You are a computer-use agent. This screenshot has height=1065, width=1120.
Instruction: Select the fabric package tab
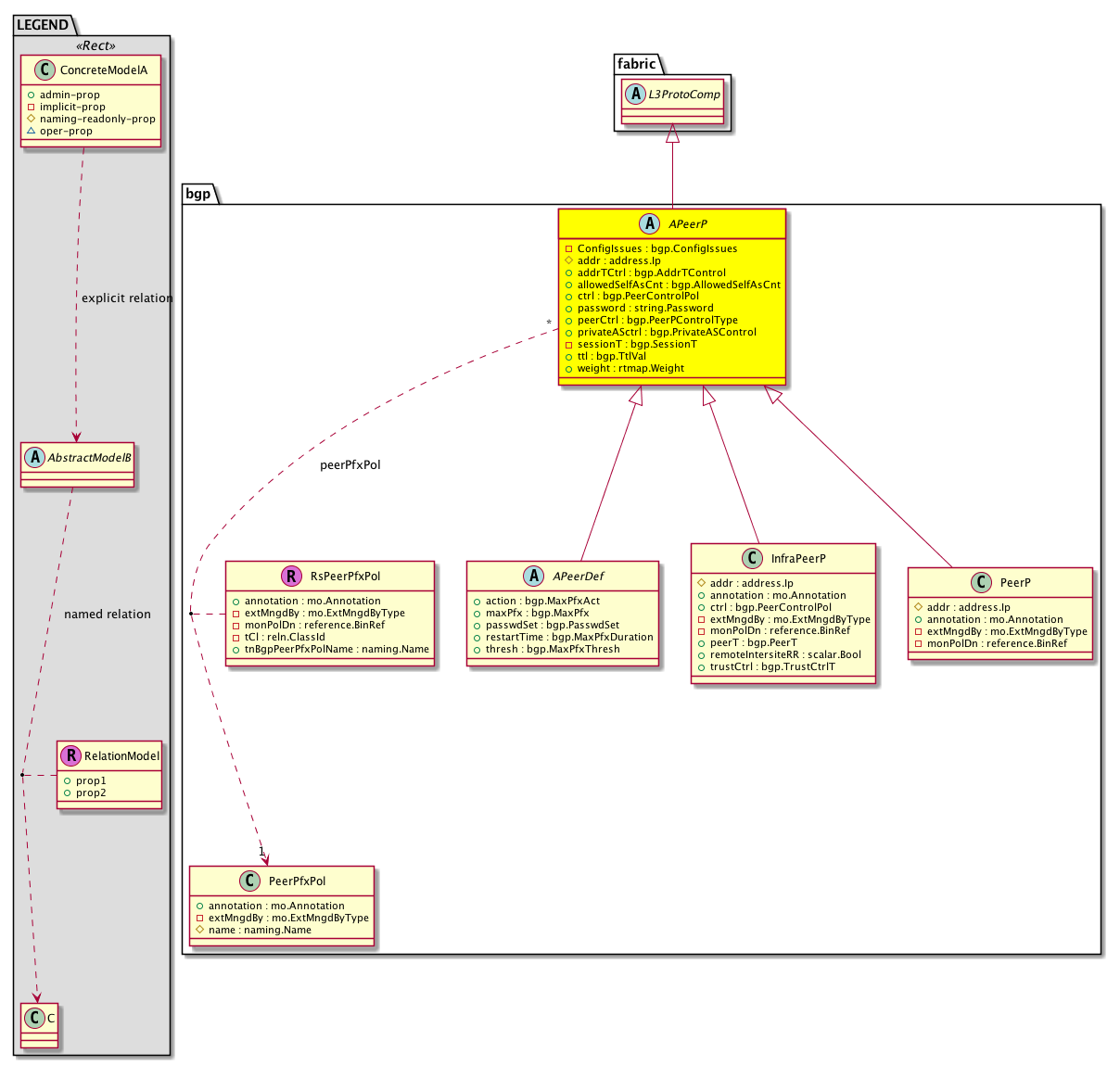point(637,64)
